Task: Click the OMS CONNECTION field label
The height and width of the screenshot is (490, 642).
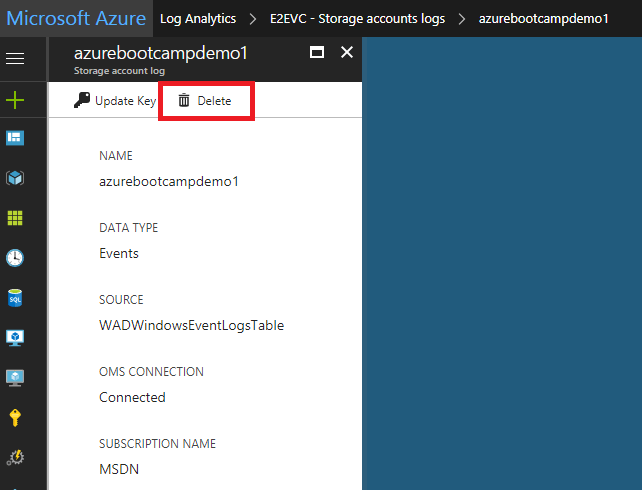Action: [x=151, y=372]
